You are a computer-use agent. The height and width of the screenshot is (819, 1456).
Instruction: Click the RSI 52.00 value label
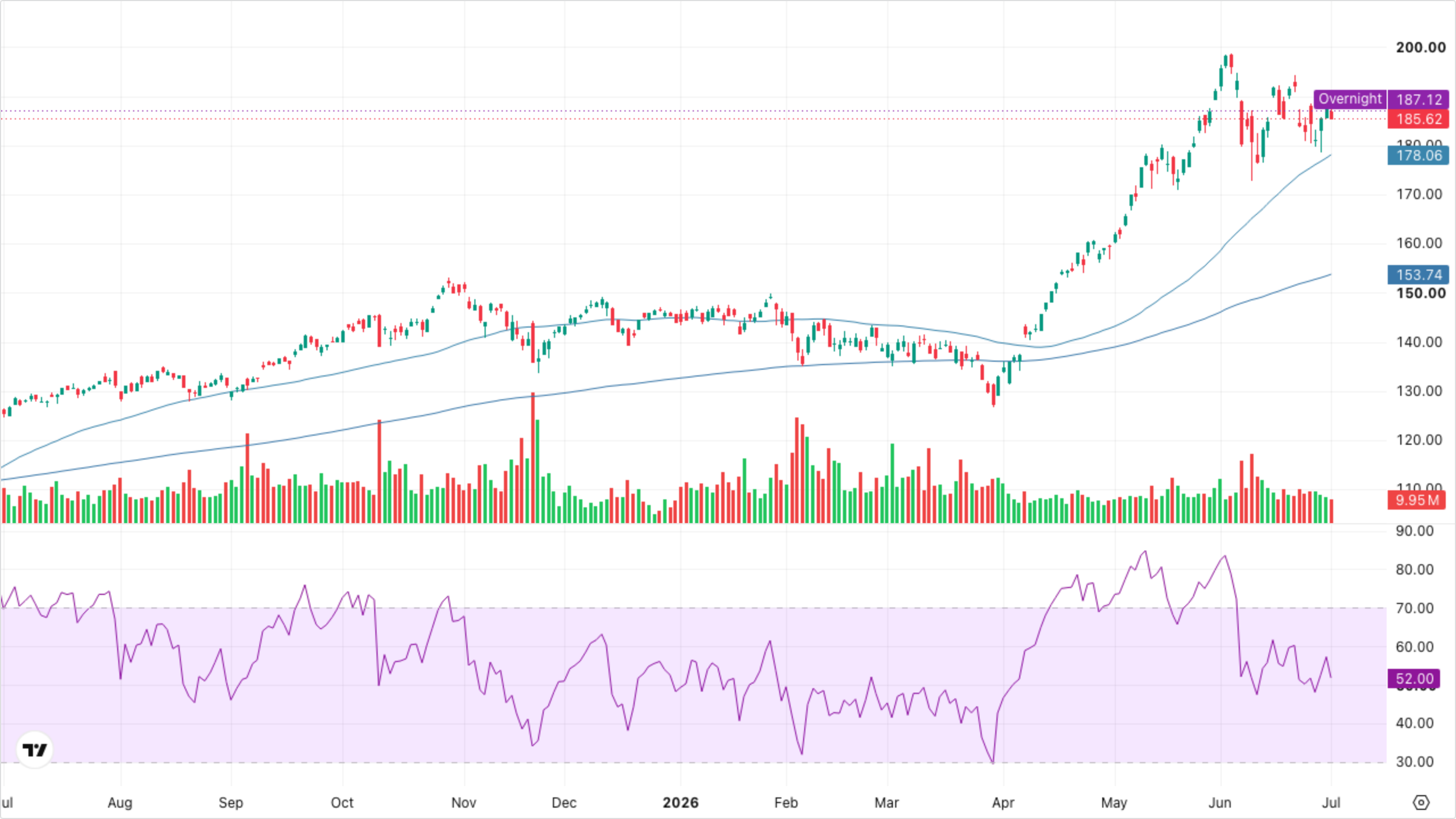pos(1414,679)
